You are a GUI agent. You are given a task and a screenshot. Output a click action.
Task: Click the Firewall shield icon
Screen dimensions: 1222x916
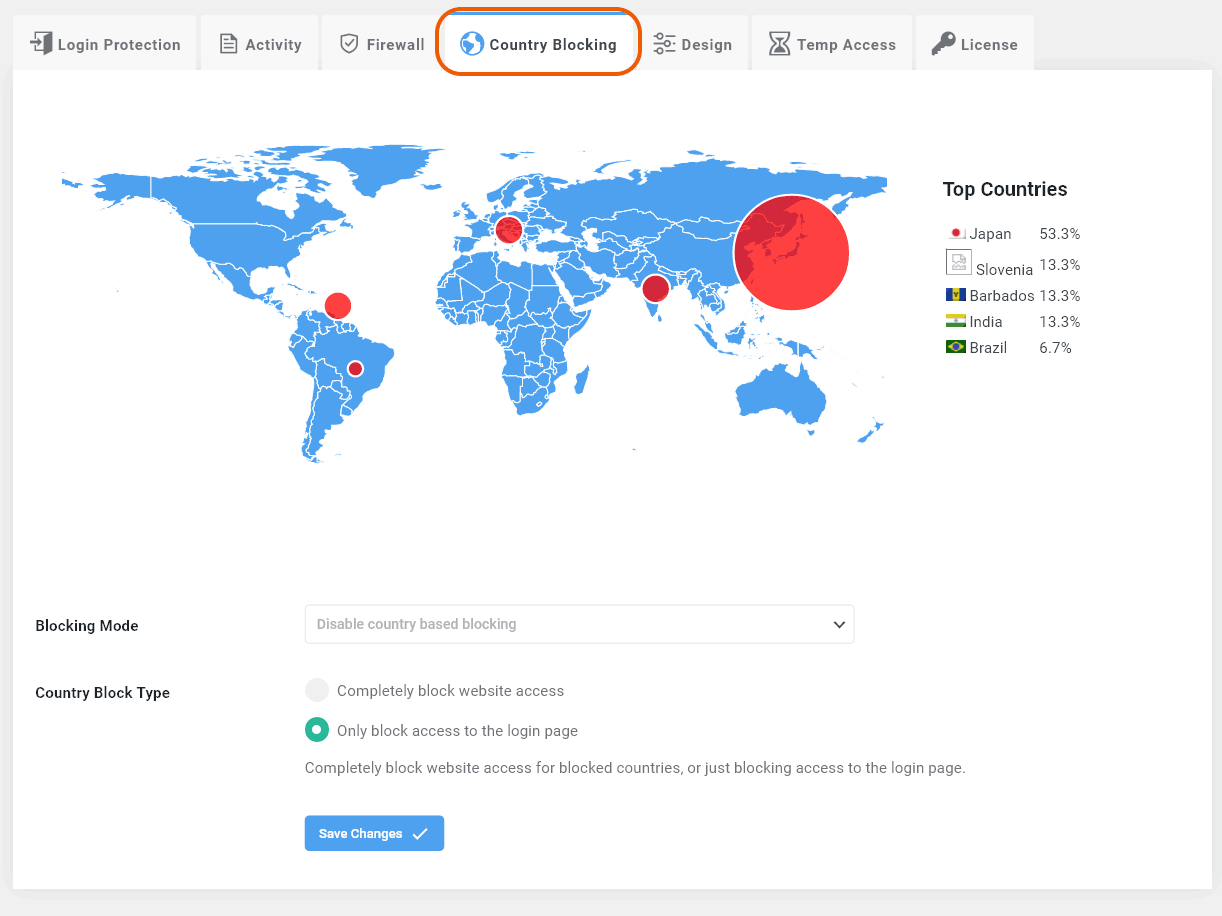(349, 44)
